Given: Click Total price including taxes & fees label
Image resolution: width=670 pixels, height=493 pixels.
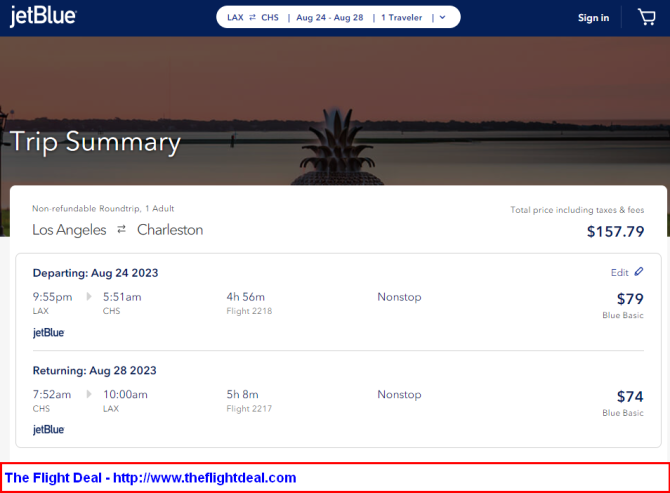Looking at the screenshot, I should [577, 210].
